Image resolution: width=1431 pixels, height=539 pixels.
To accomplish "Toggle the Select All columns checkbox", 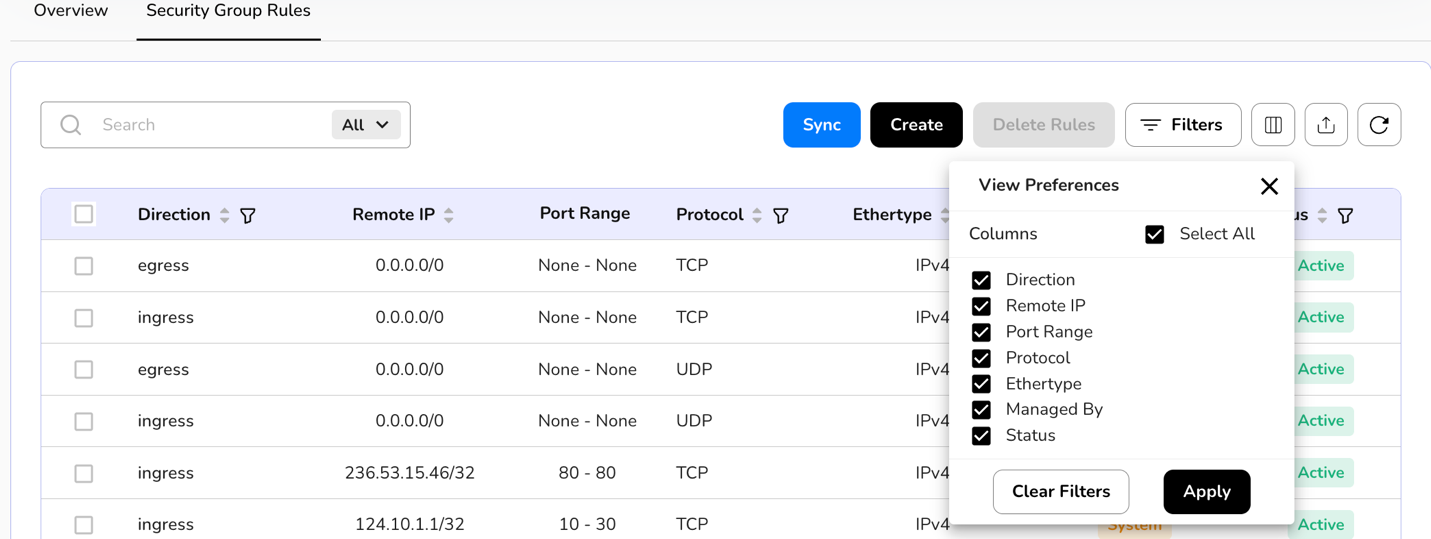I will 1154,234.
